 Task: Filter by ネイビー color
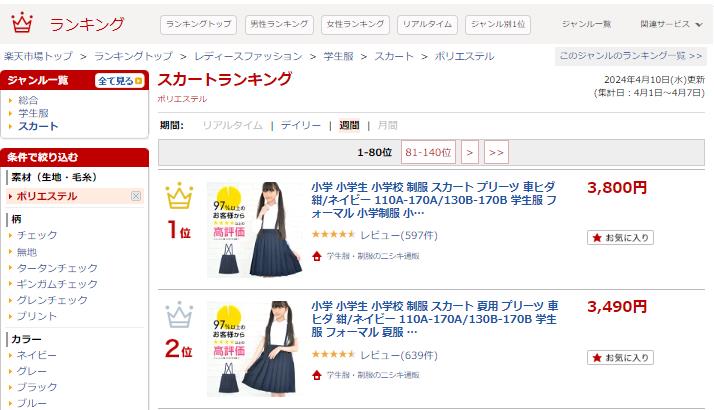click(36, 355)
